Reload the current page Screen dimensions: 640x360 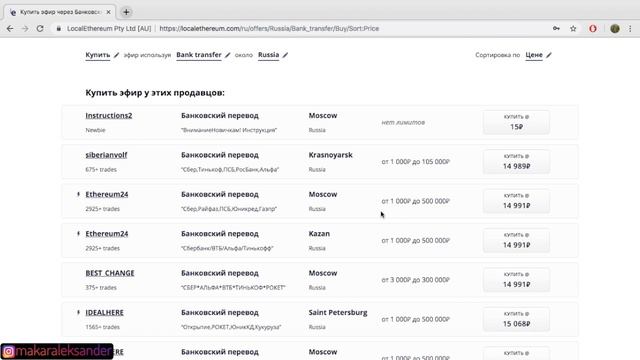[x=40, y=29]
